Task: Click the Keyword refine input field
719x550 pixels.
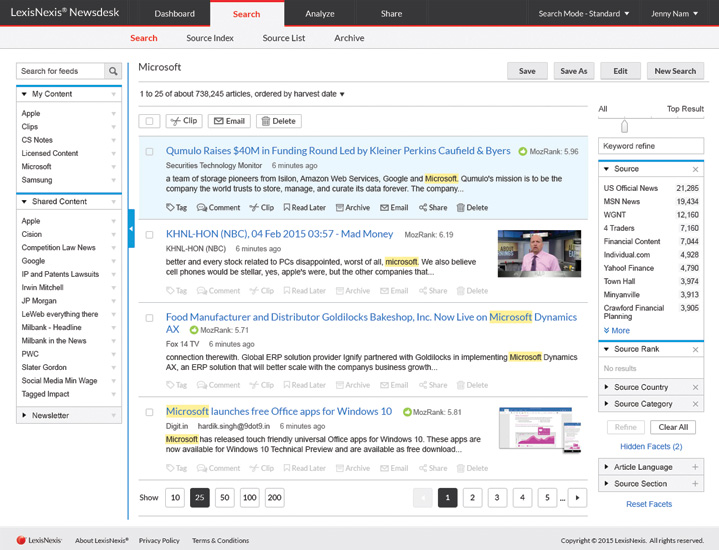Action: pyautogui.click(x=651, y=146)
